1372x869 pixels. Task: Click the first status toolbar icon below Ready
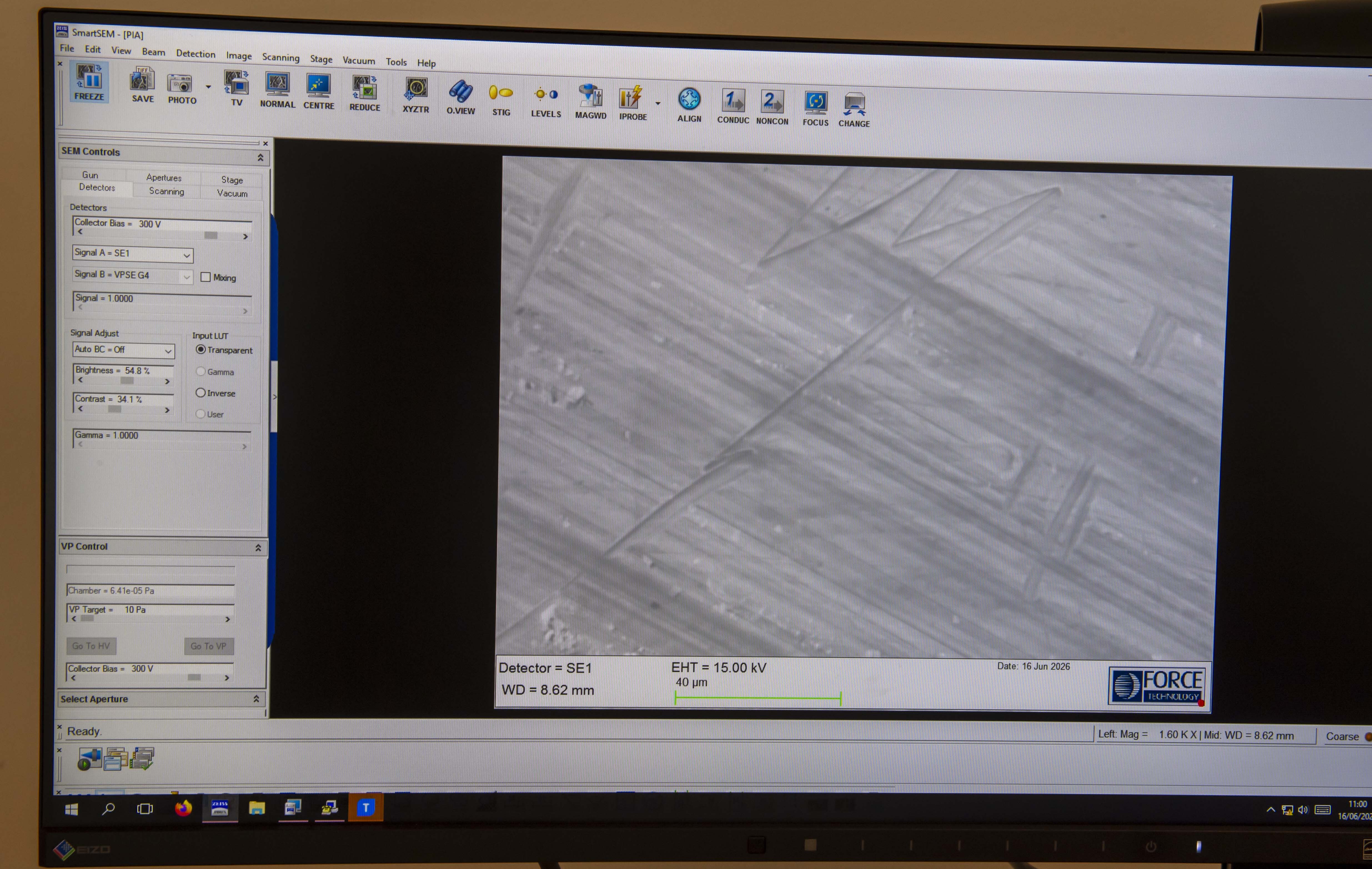(x=89, y=759)
